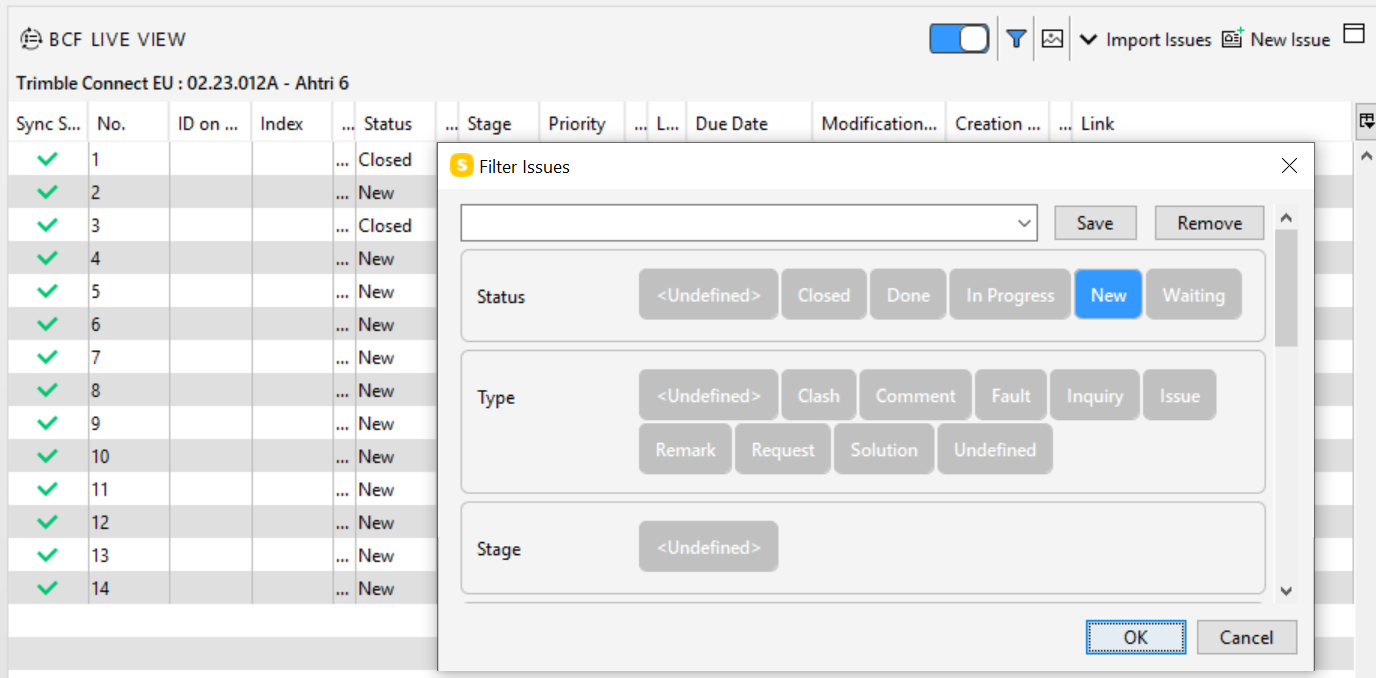1376x678 pixels.
Task: Open the filter issues funnel icon
Action: click(x=1016, y=39)
